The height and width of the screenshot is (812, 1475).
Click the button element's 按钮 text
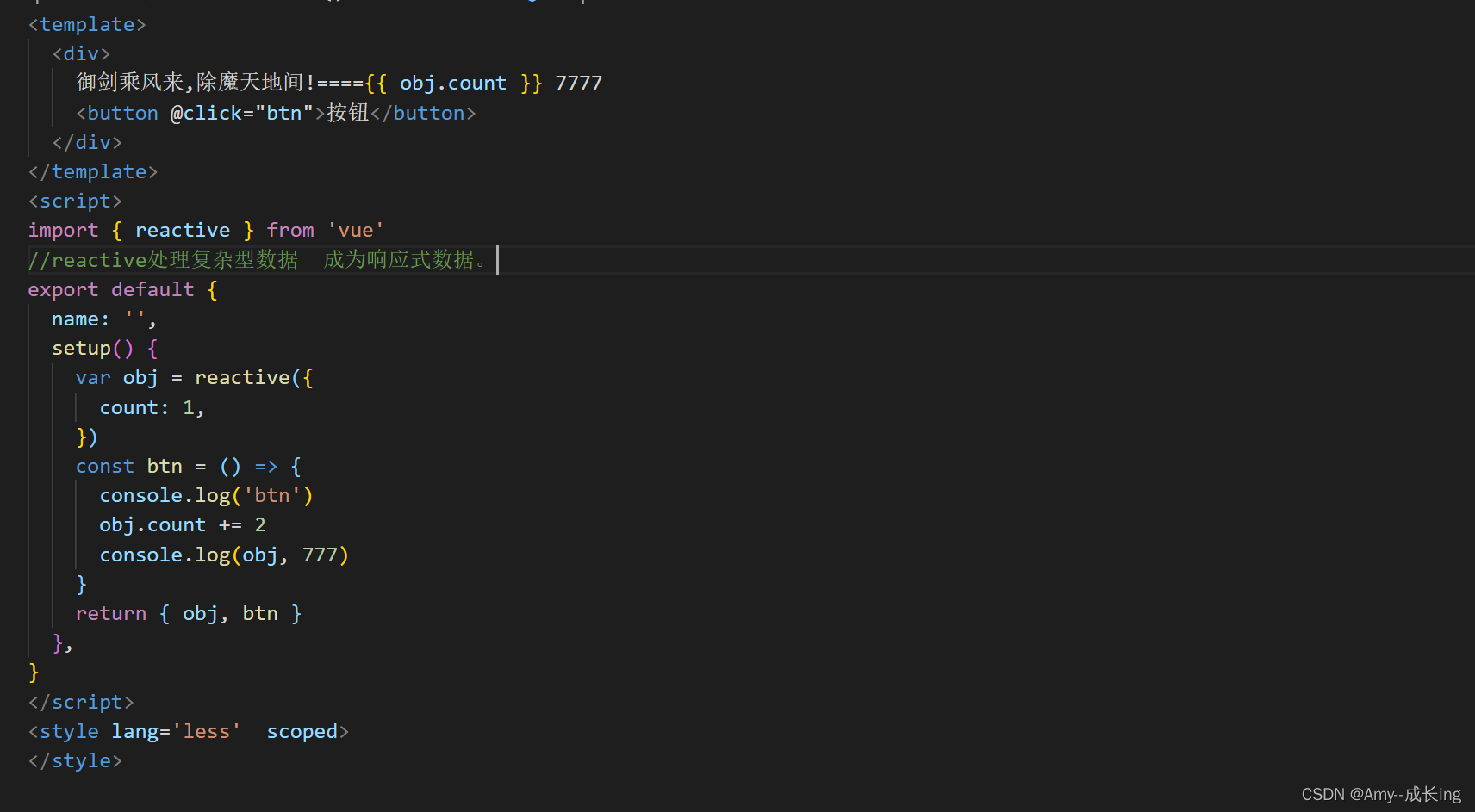[346, 112]
